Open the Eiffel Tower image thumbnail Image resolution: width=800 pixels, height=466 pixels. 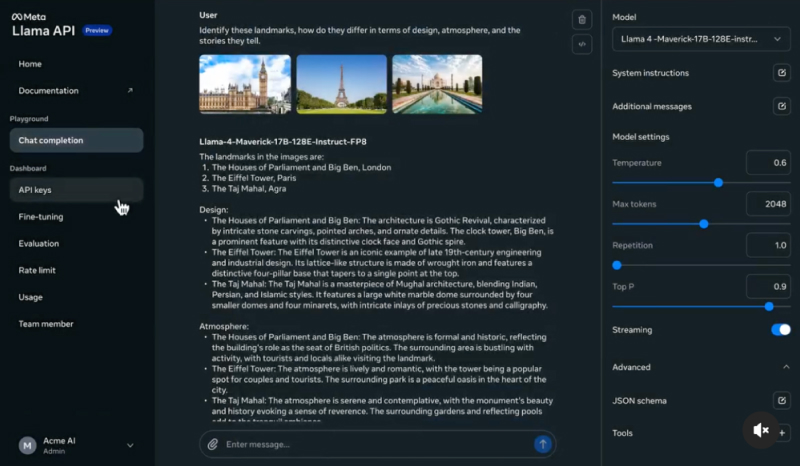[341, 84]
